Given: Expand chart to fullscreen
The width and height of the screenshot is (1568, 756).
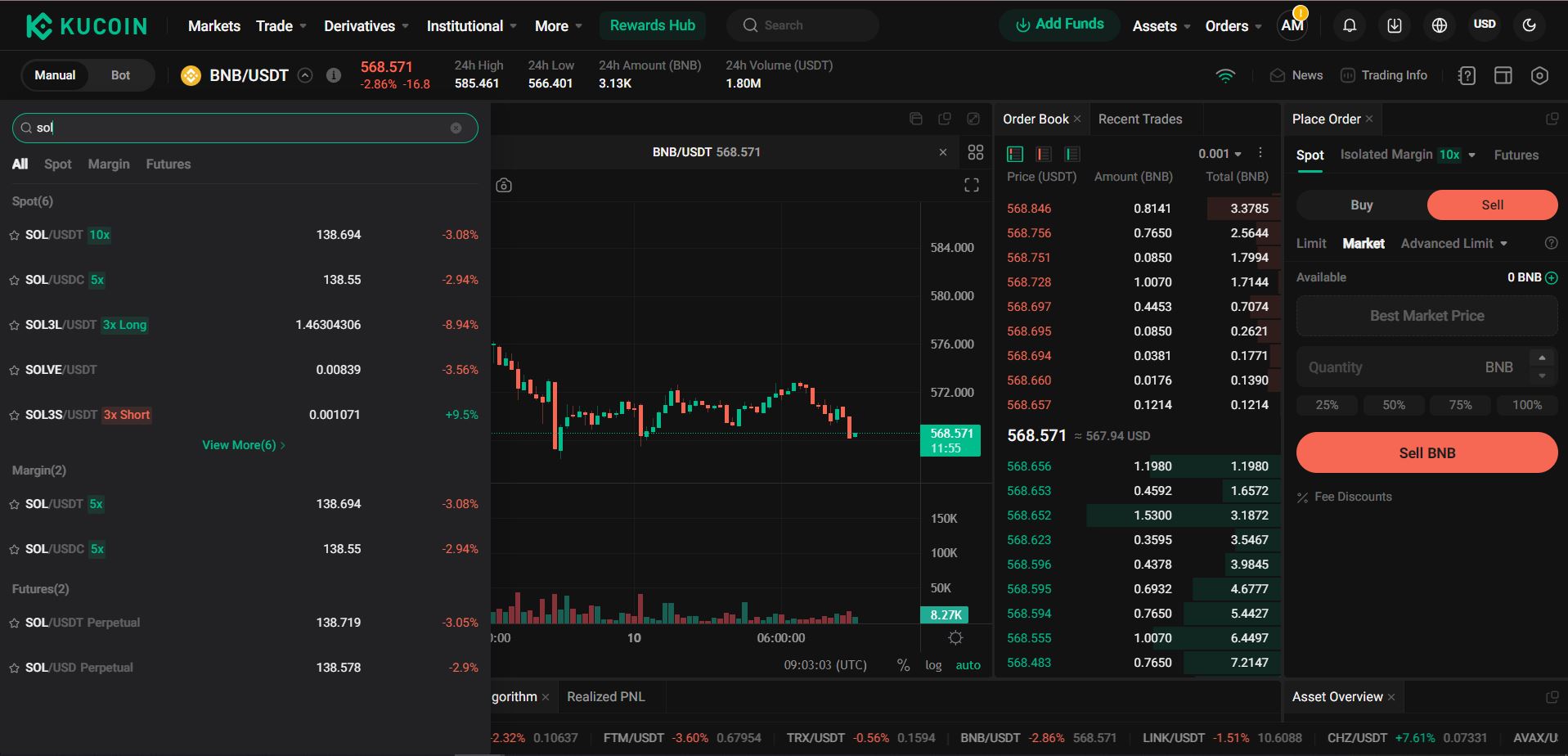Looking at the screenshot, I should pos(972,186).
